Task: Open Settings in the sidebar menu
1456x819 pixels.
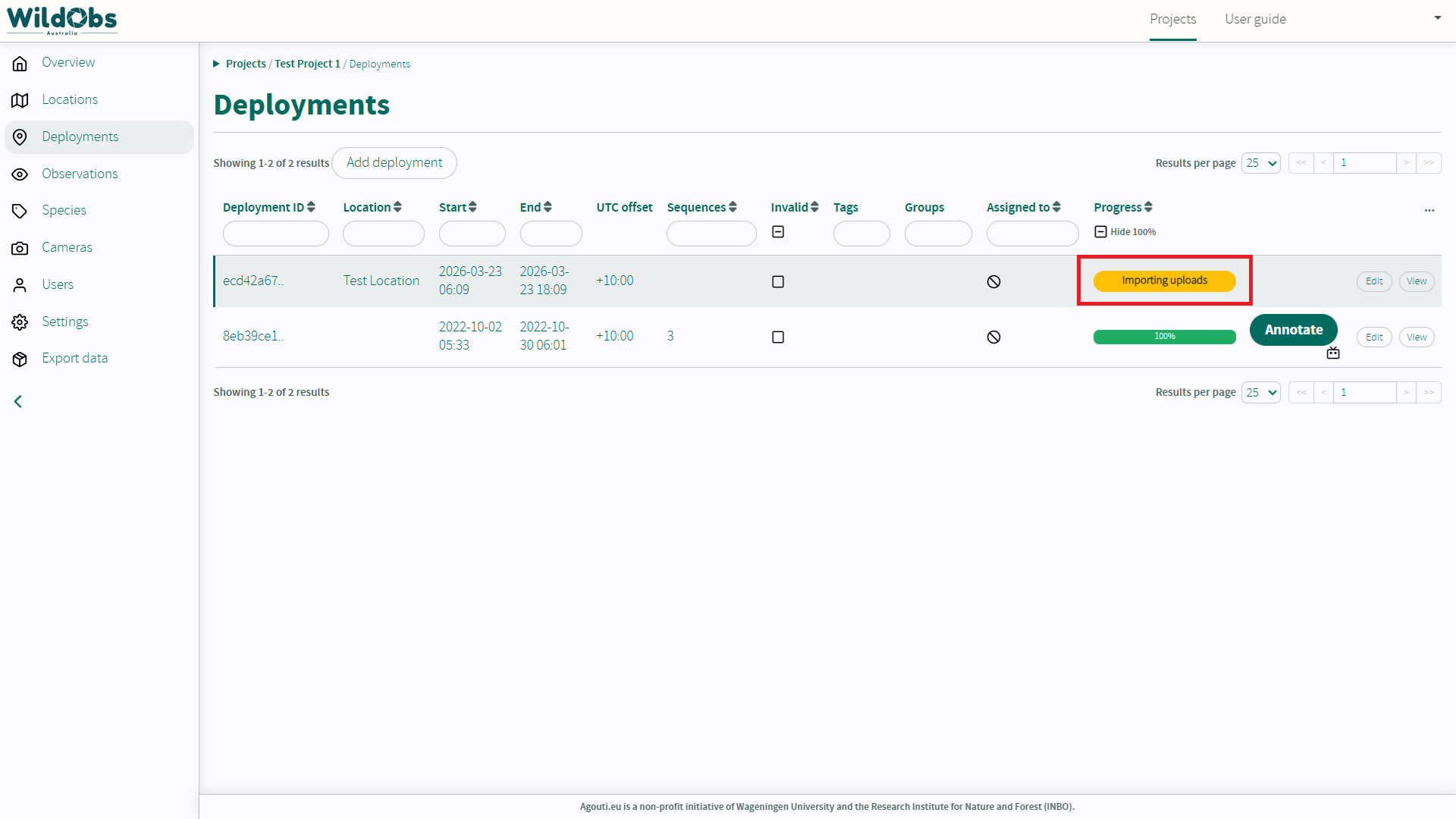Action: coord(64,322)
